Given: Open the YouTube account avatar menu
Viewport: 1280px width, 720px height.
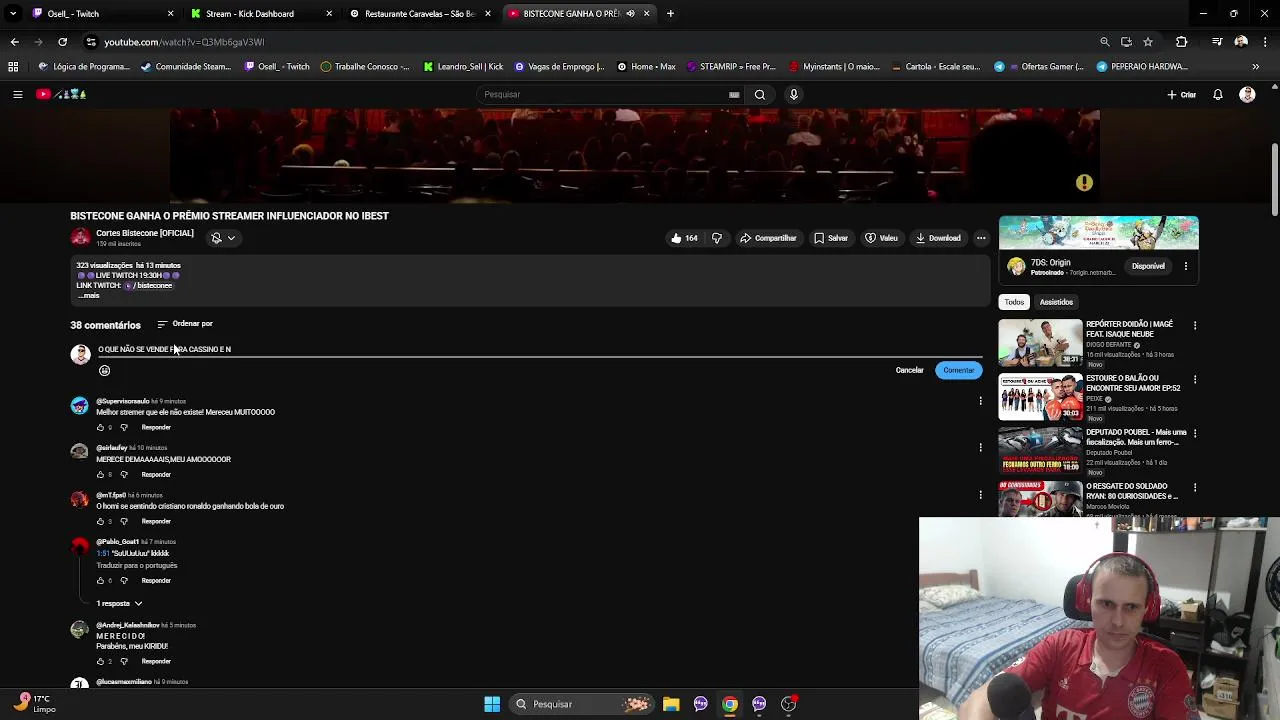Looking at the screenshot, I should coord(1247,94).
